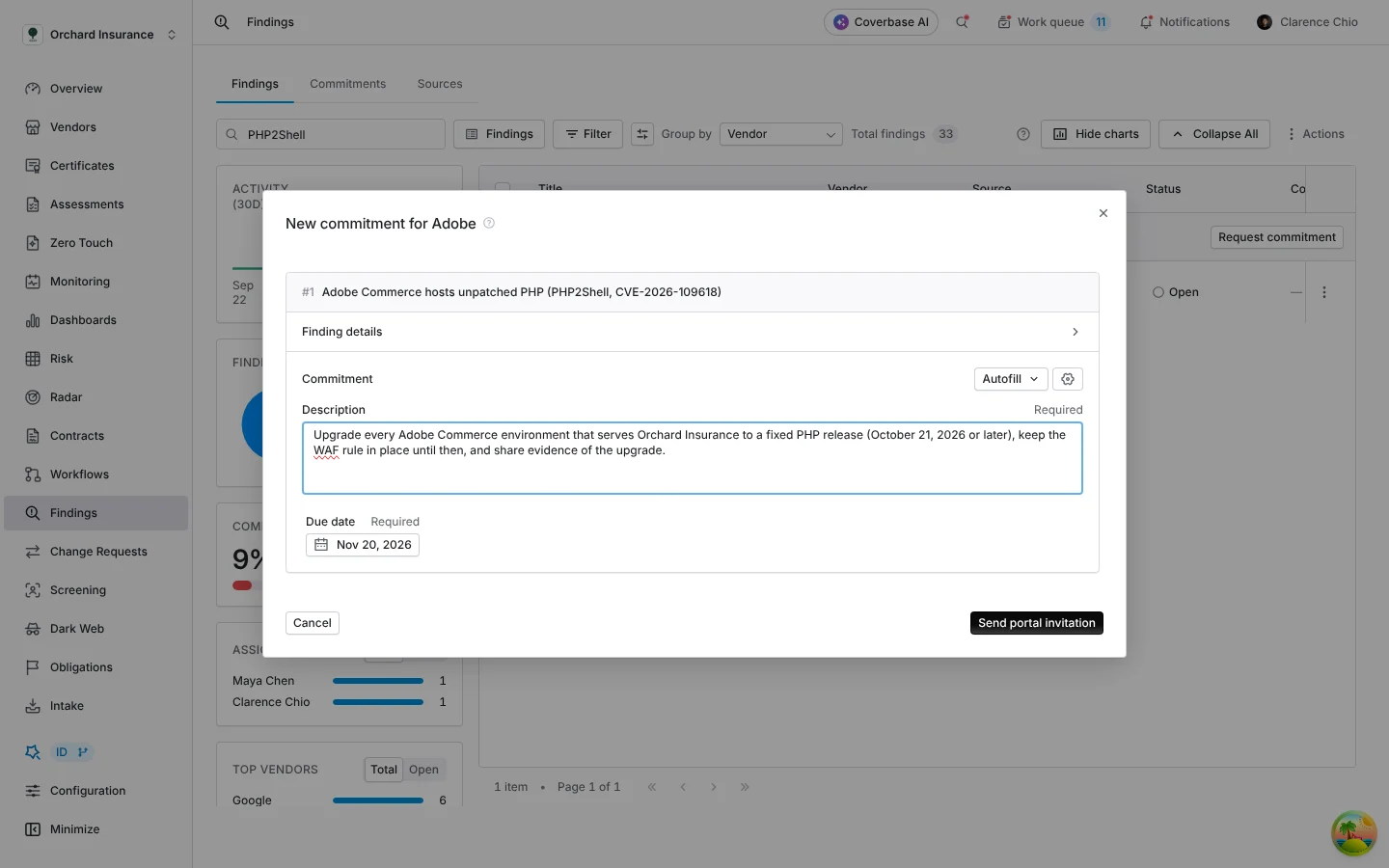
Task: Switch Top Vendors to Total
Action: click(x=384, y=770)
